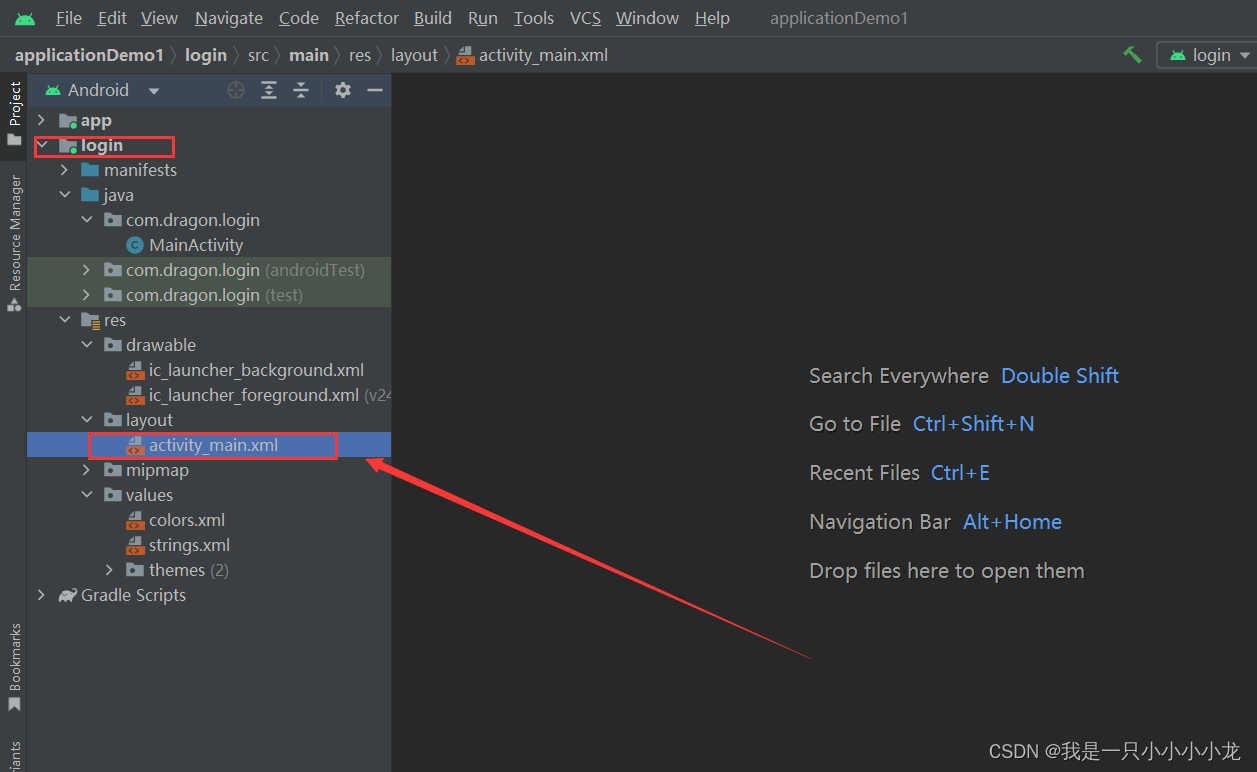
Task: Select ic_launcher_background.xml in project tree
Action: coord(209,370)
